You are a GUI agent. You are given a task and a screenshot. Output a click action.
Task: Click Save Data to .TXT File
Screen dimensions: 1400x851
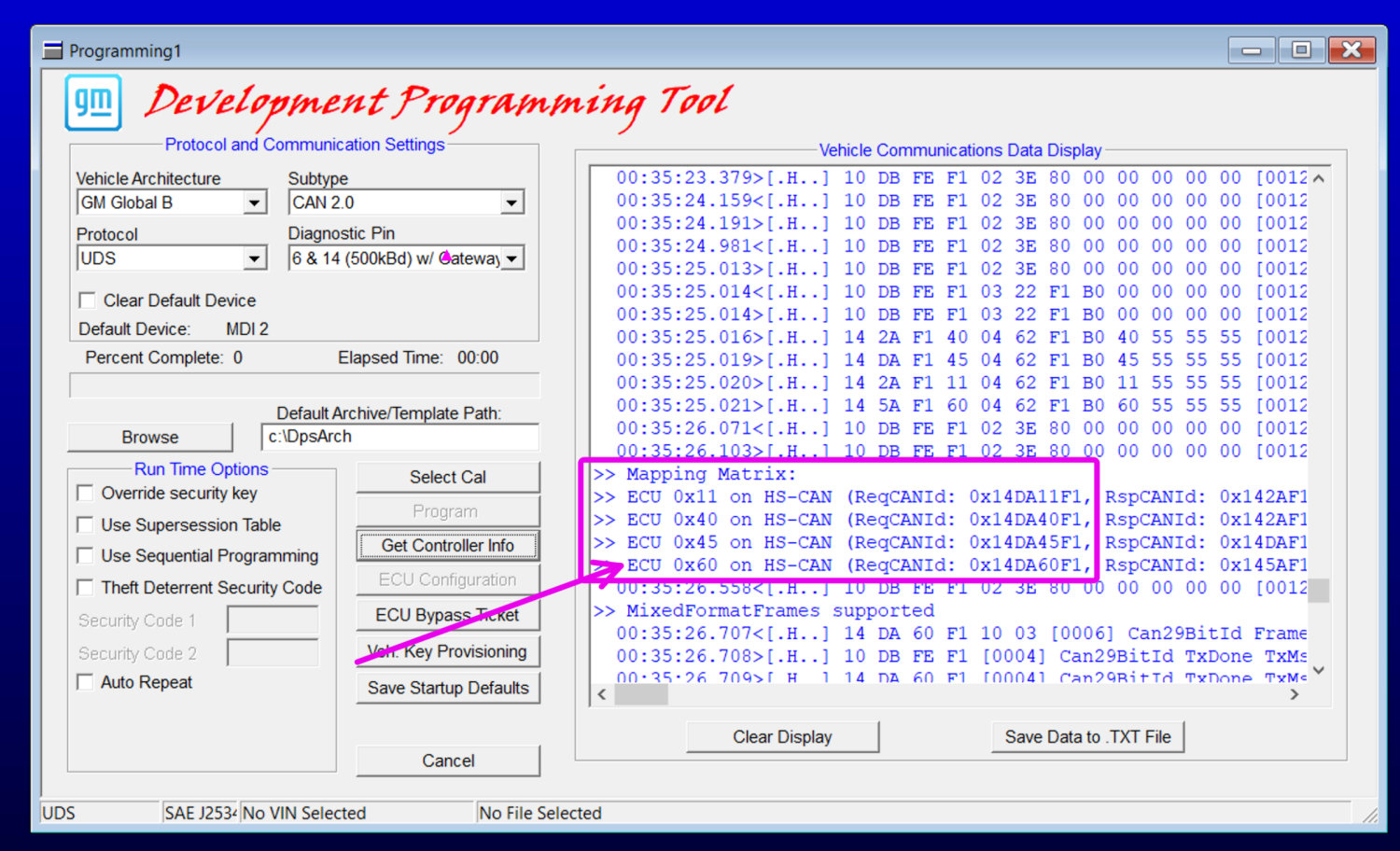click(1087, 736)
